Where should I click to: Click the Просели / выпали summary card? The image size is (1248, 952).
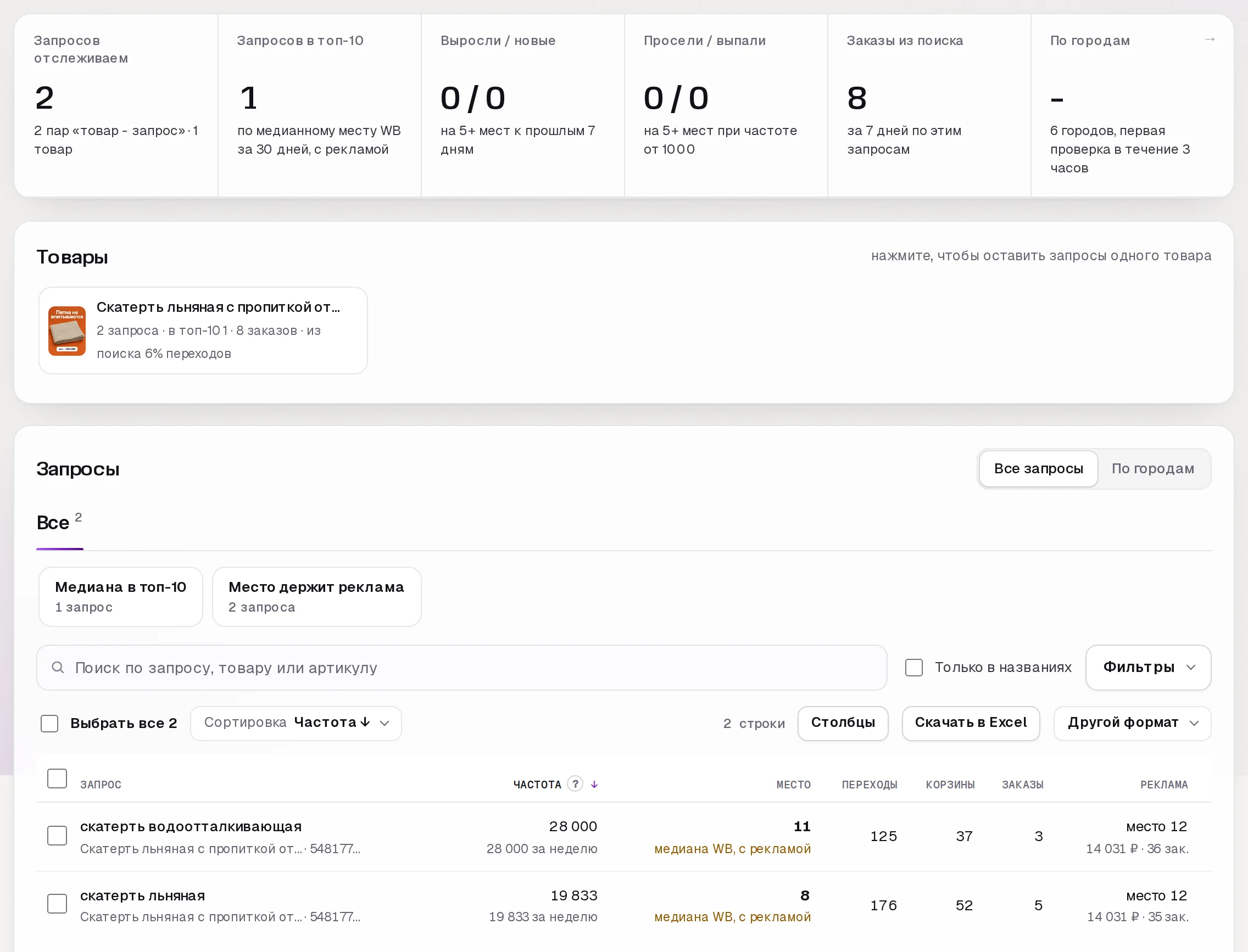pyautogui.click(x=726, y=105)
